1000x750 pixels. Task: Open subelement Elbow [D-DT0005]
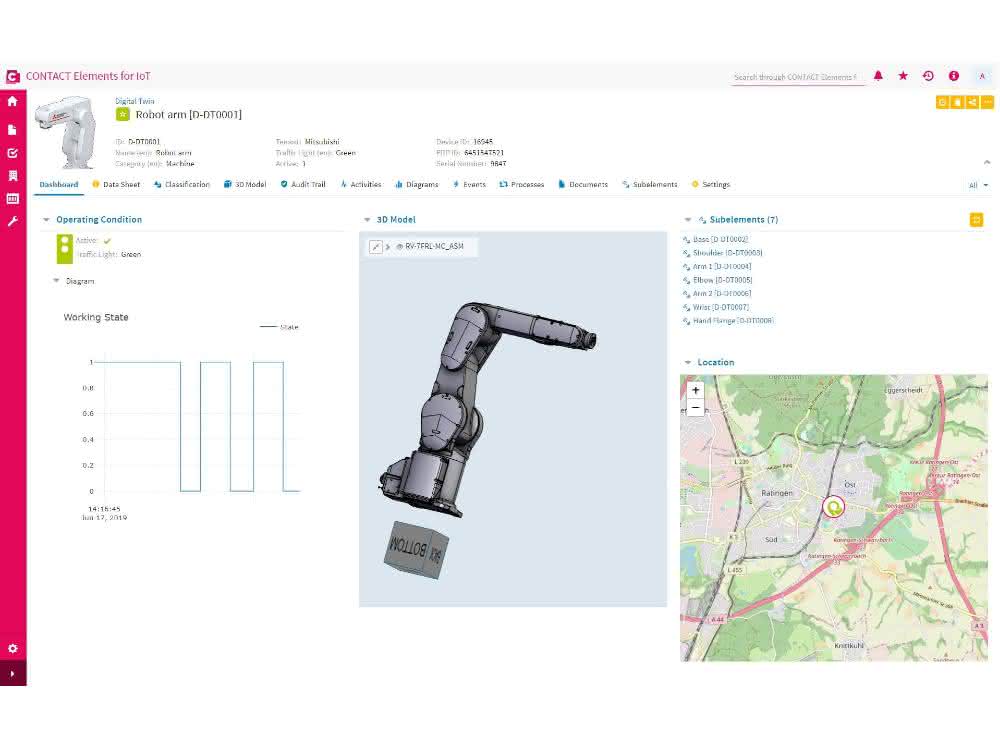(x=723, y=280)
